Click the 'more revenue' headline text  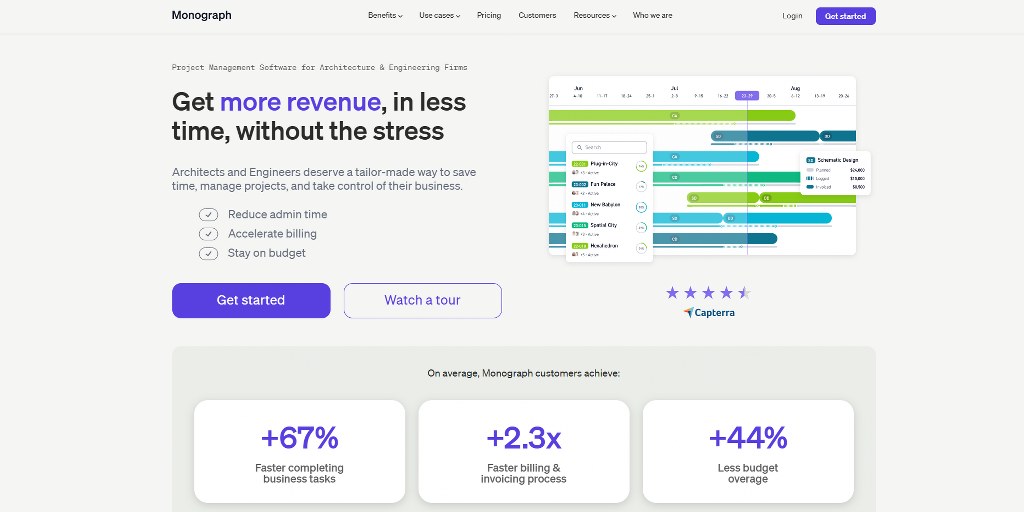coord(300,103)
